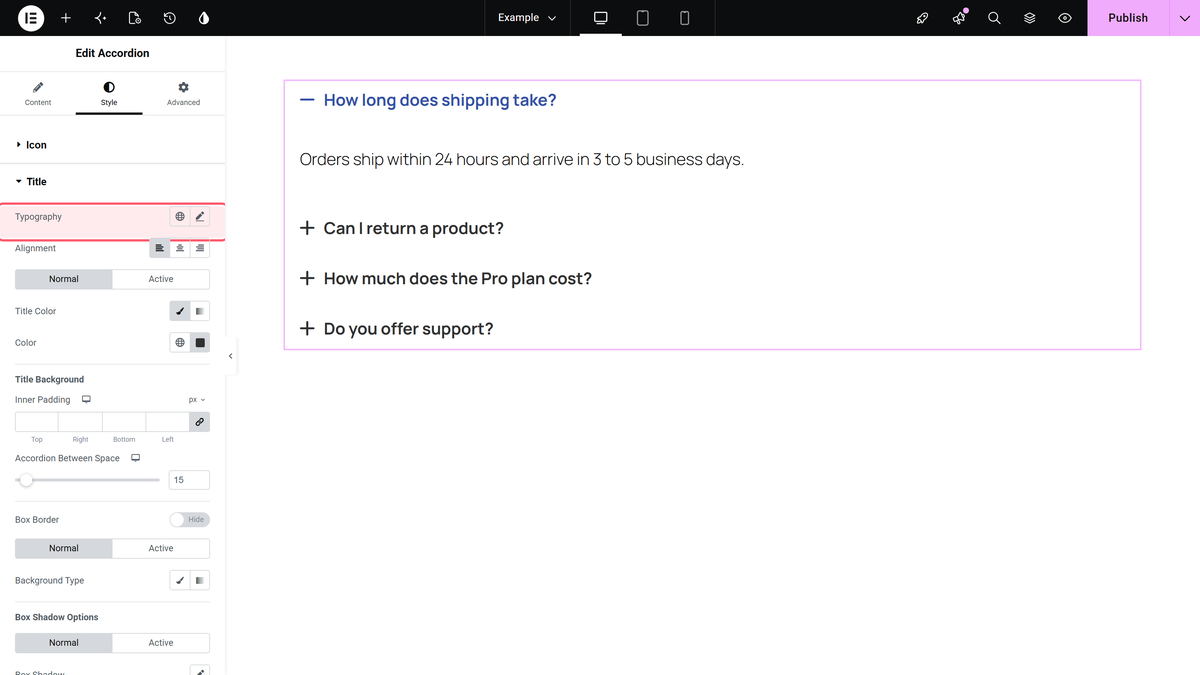Open the Example document dropdown
The image size is (1200, 675).
527,18
